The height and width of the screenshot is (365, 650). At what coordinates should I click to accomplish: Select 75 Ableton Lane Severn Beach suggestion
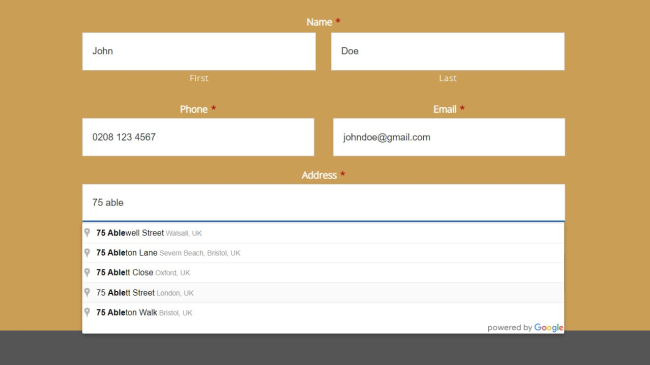click(x=323, y=253)
